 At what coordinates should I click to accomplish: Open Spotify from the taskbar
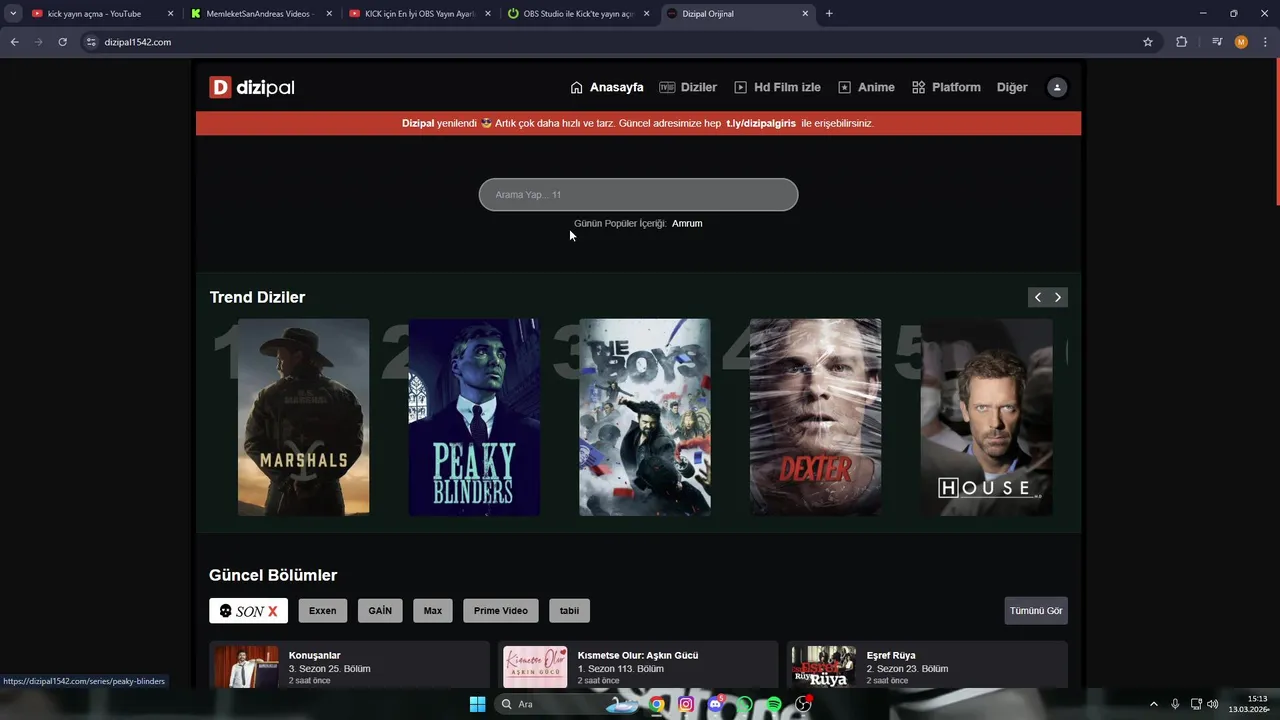point(773,704)
